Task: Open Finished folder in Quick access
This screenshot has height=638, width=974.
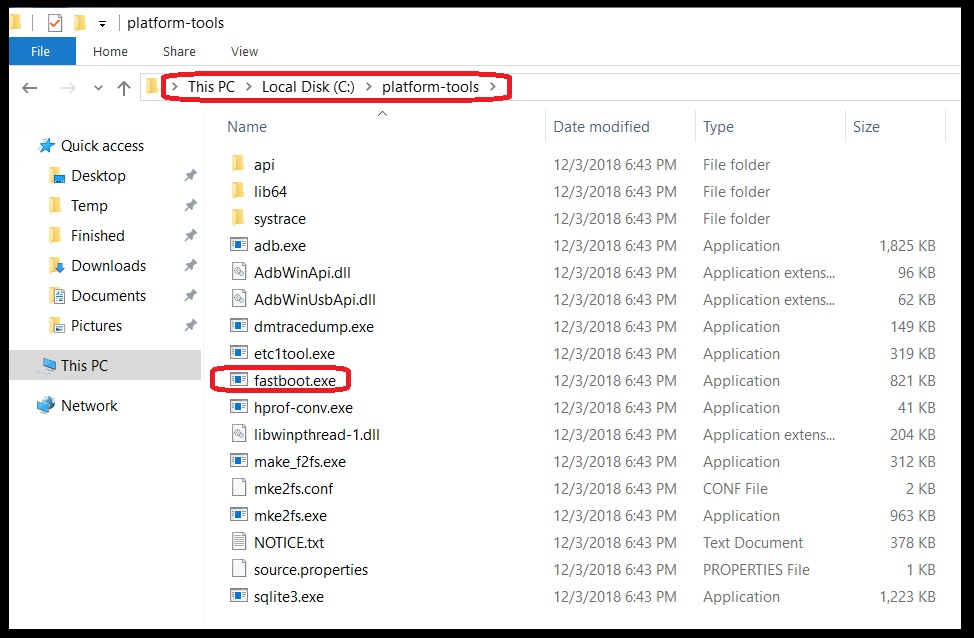Action: pos(98,235)
